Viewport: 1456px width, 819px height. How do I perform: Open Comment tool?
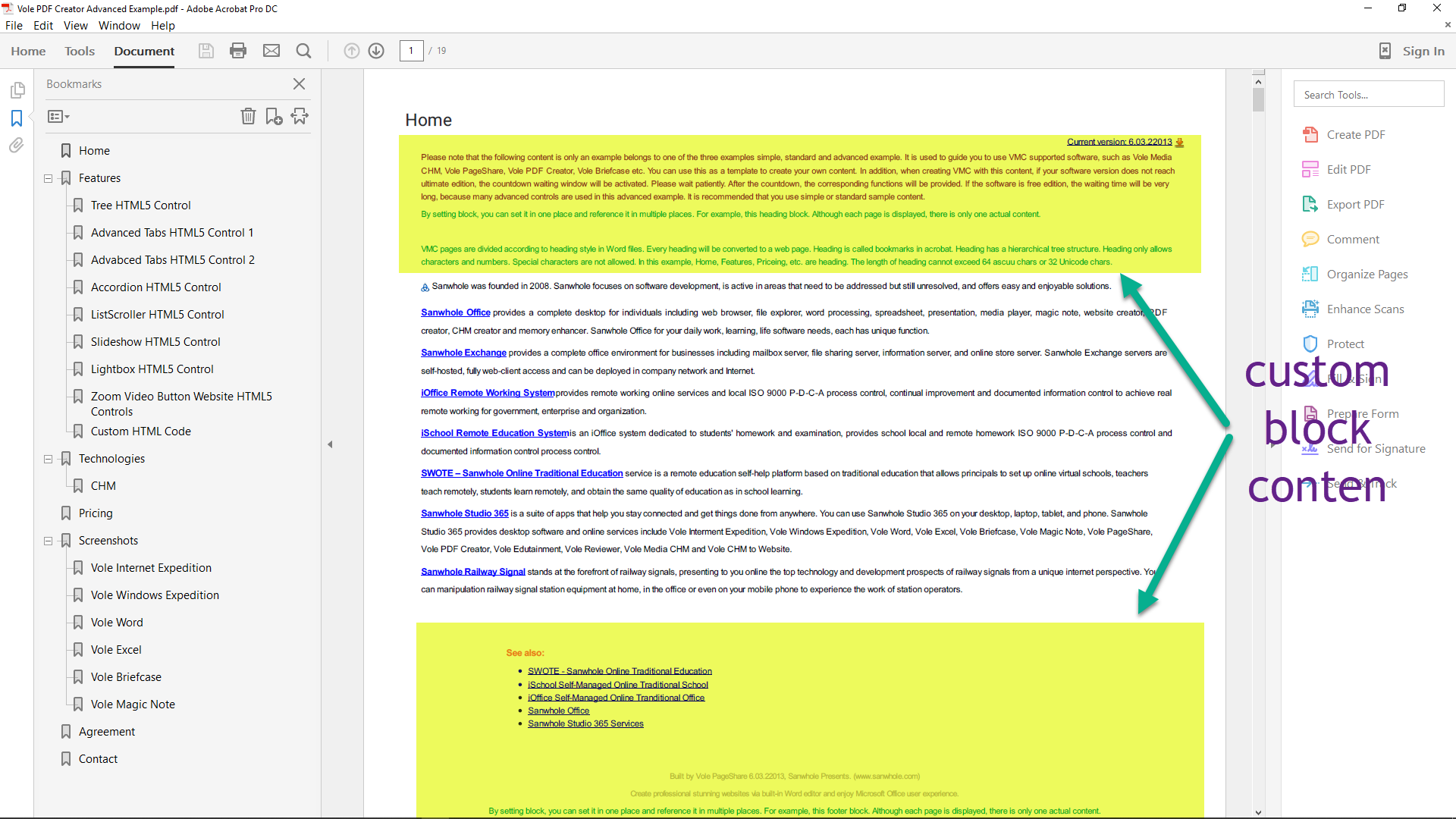coord(1340,240)
